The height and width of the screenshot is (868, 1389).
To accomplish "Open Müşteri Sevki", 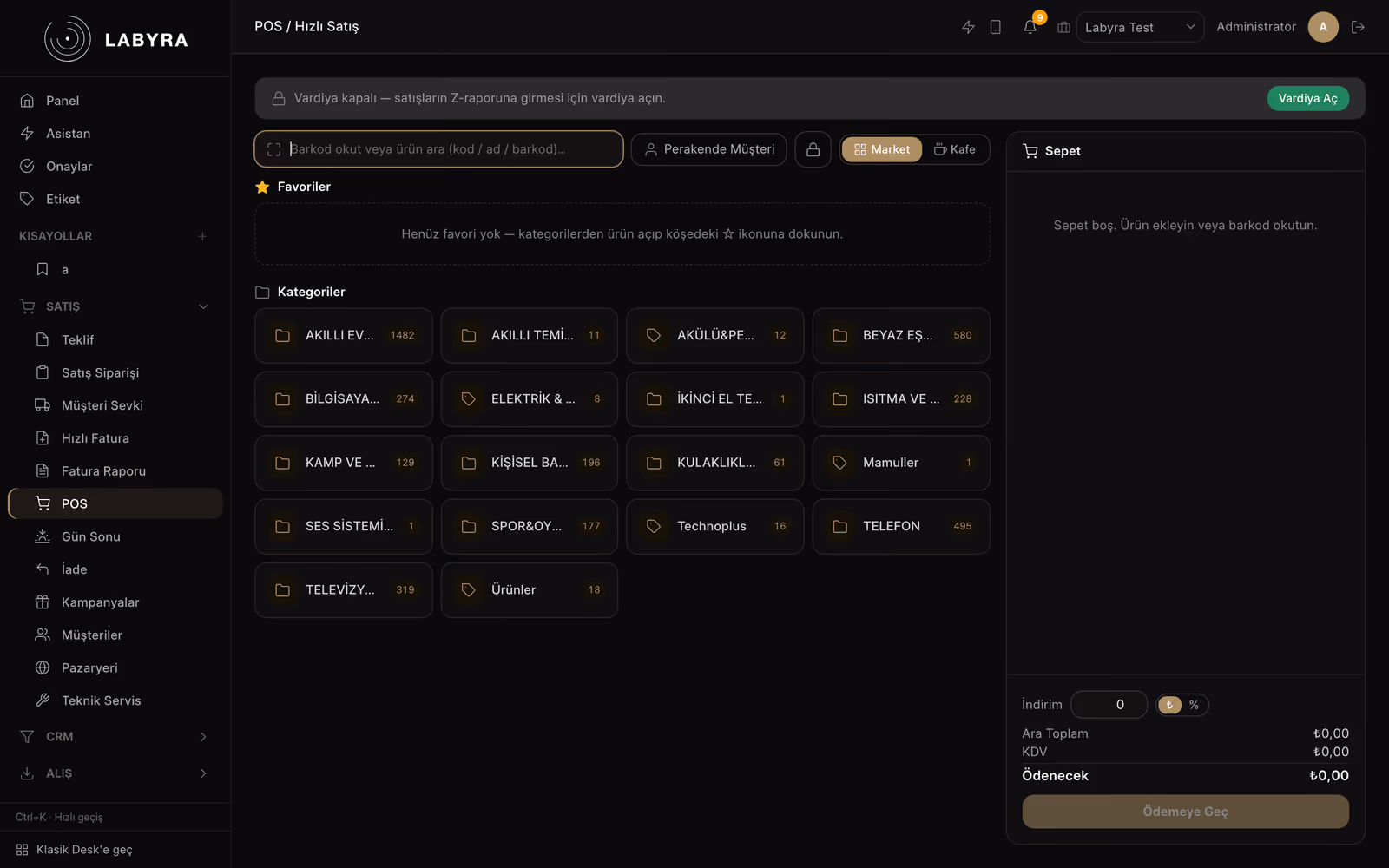I will (115, 405).
